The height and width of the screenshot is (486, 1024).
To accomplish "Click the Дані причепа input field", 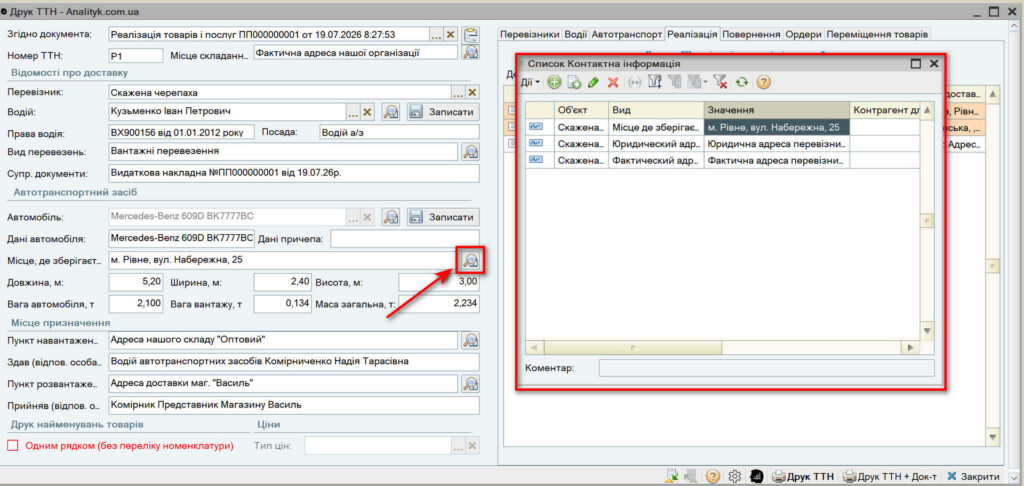I will click(x=405, y=238).
